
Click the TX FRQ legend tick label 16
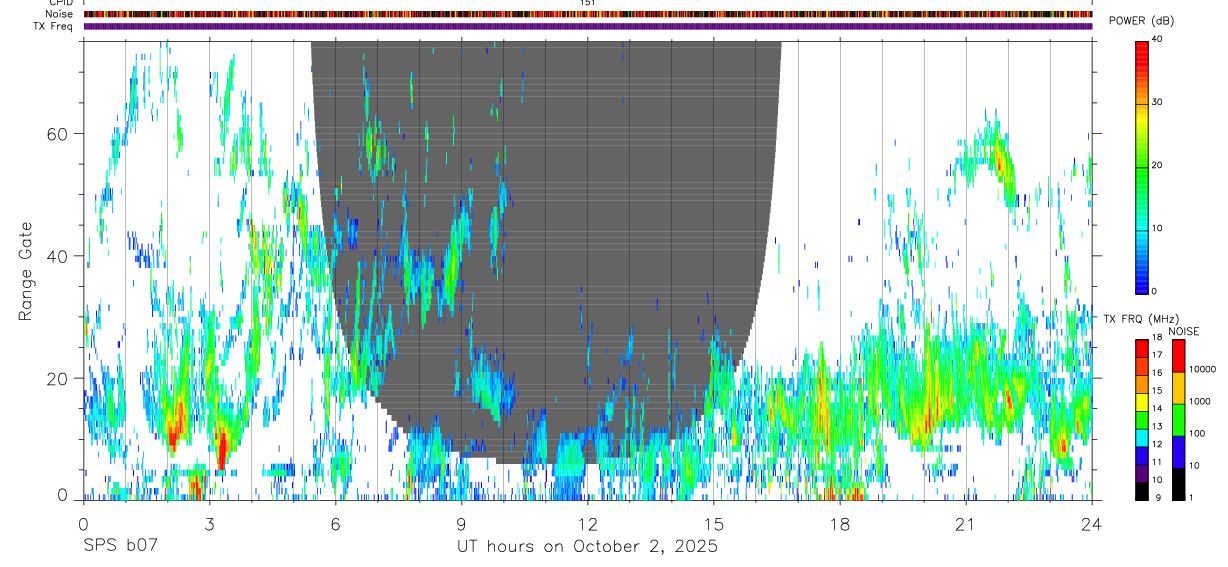click(1158, 373)
